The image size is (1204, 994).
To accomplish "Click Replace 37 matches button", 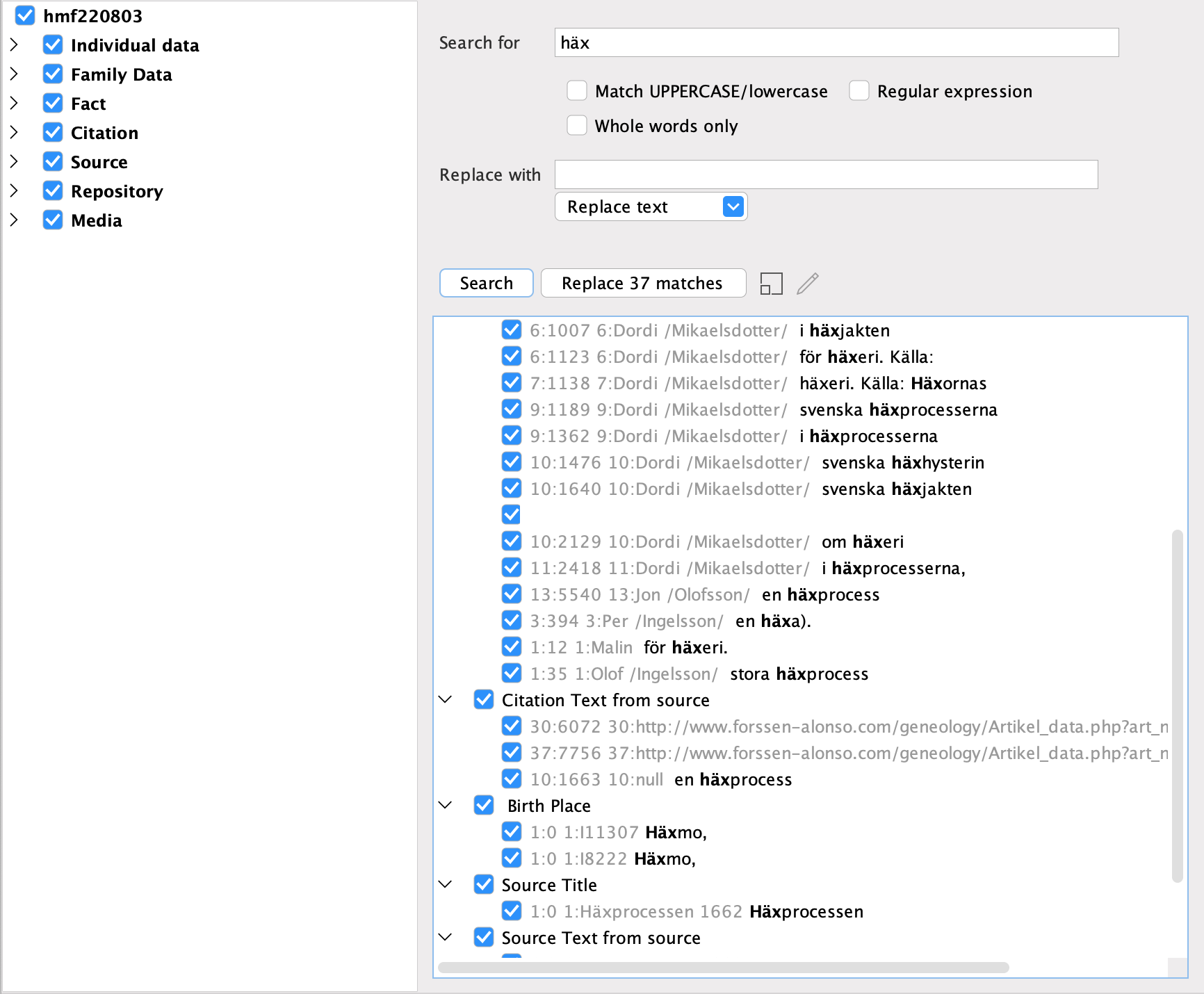I will coord(642,284).
